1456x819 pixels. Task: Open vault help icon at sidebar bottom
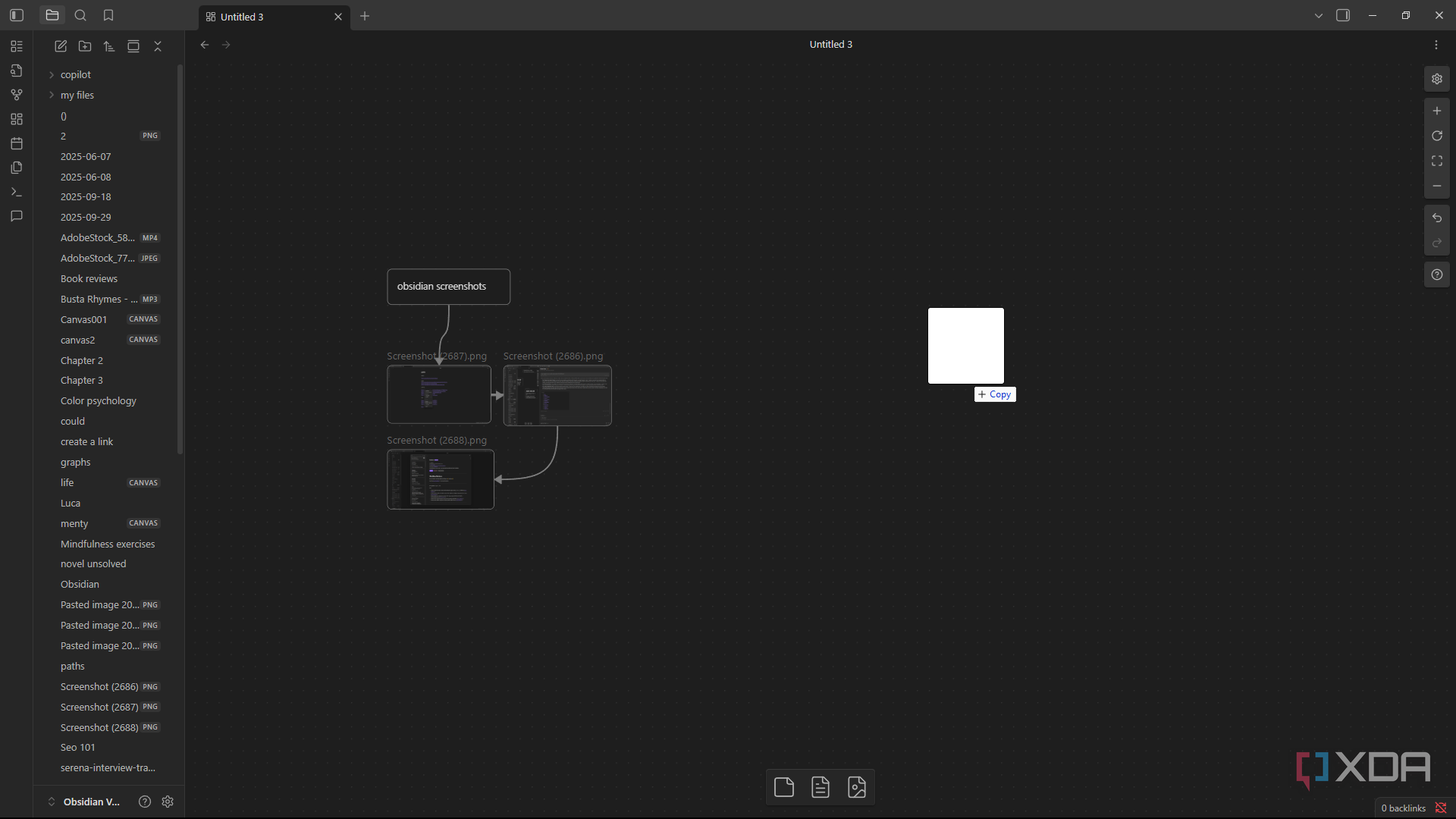click(145, 802)
